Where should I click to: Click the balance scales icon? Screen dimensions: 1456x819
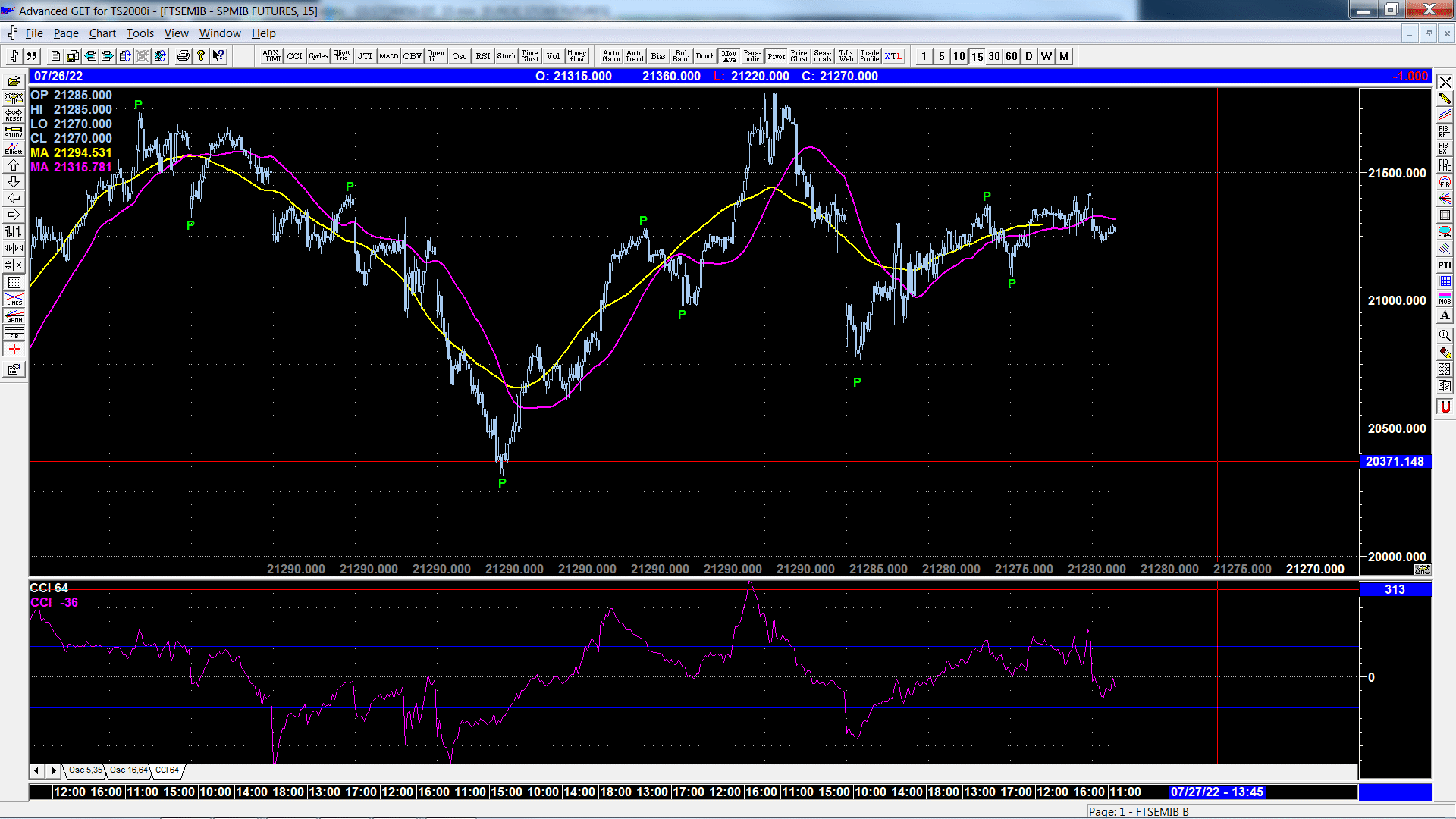pos(14,98)
